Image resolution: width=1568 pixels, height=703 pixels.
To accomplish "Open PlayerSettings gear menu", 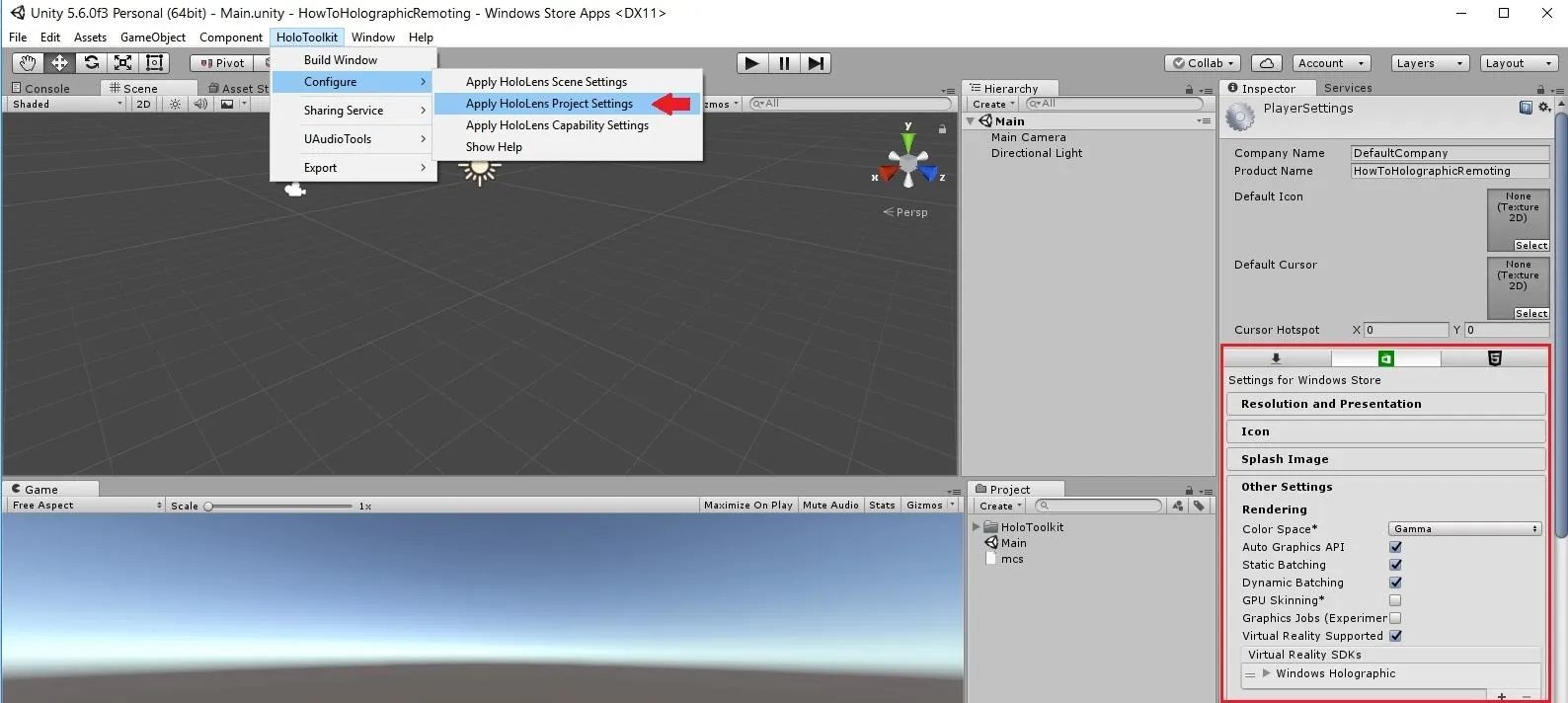I will [x=1544, y=108].
